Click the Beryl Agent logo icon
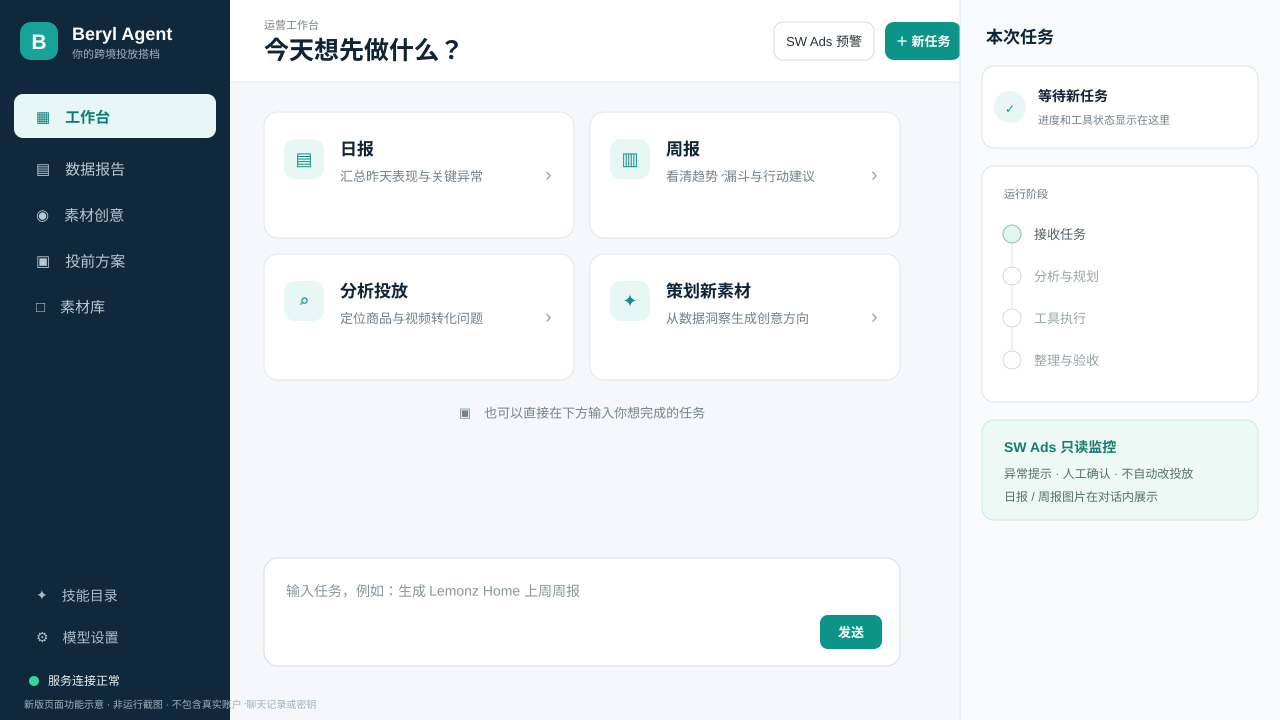This screenshot has width=1280, height=720. point(39,41)
